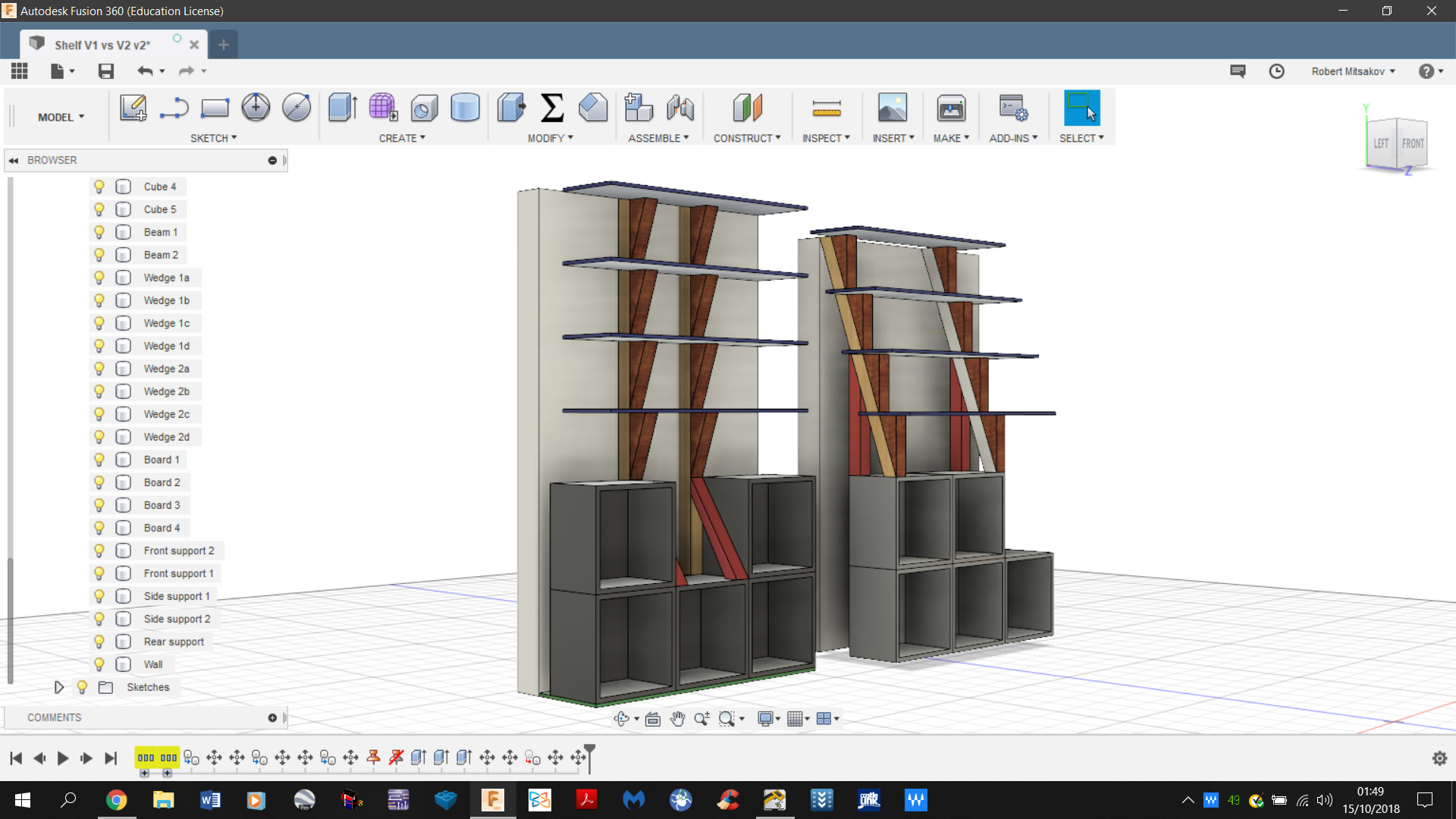This screenshot has width=1456, height=819.
Task: Open the MAKE menu
Action: coord(951,138)
